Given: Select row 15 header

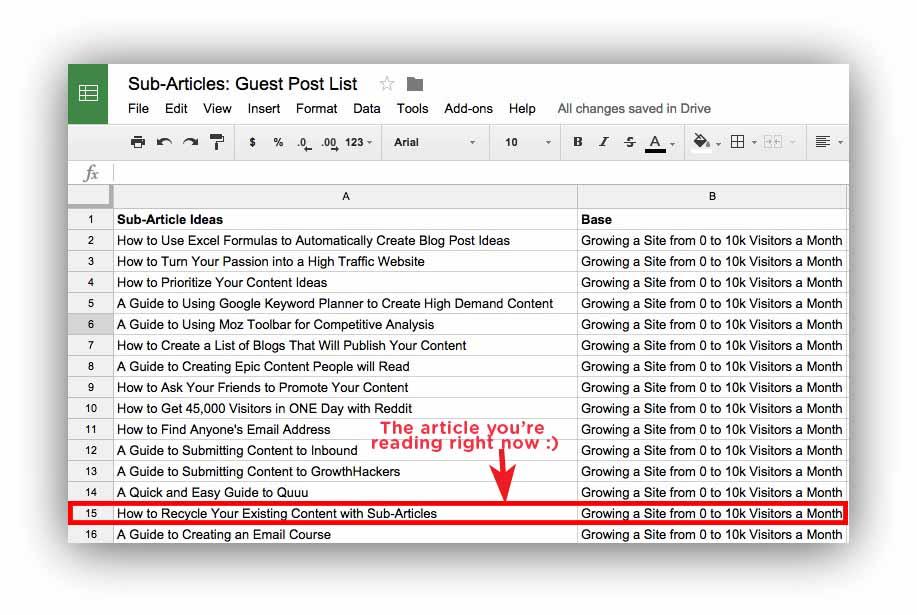Looking at the screenshot, I should click(92, 513).
